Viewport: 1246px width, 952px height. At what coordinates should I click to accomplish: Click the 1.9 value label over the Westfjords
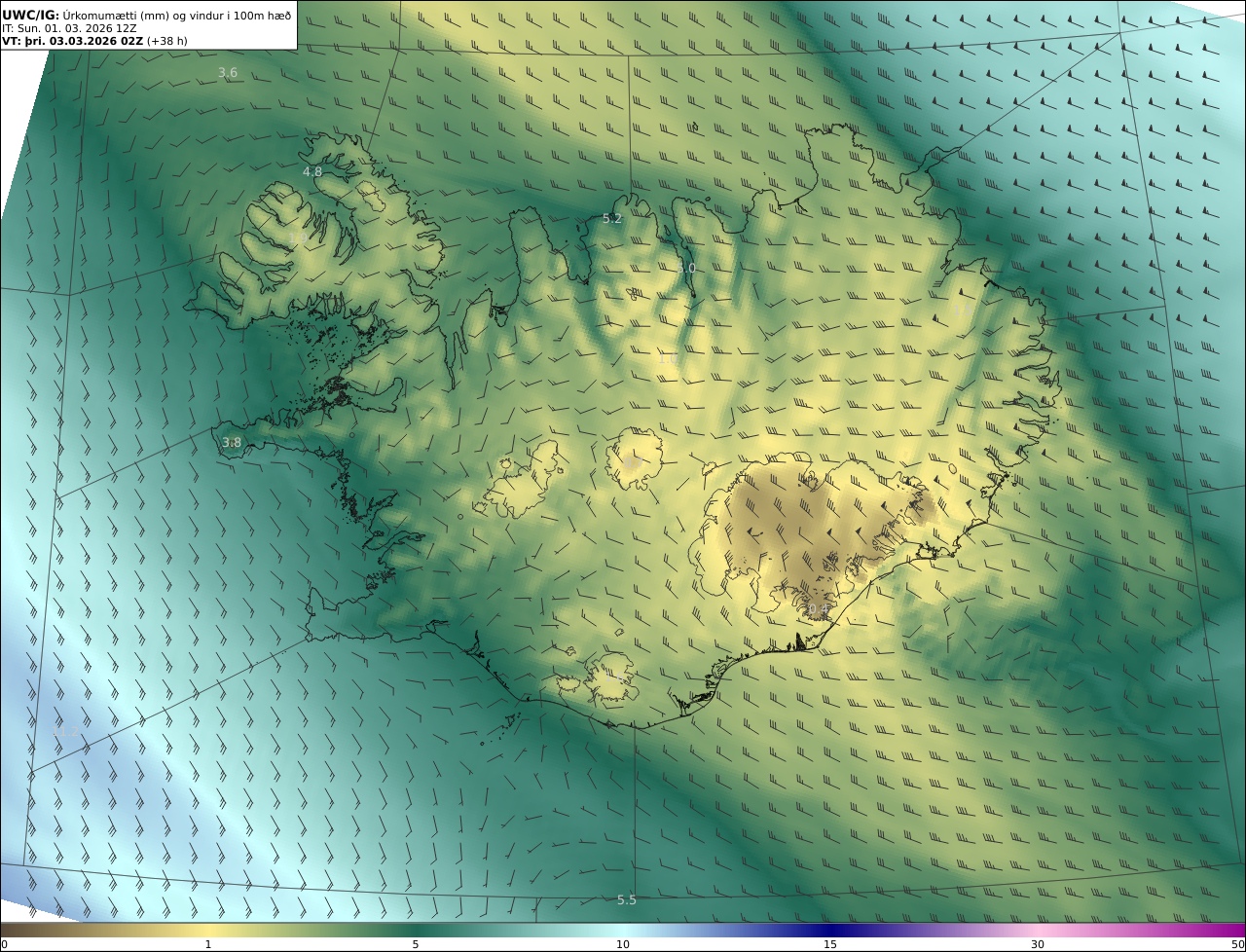click(298, 238)
